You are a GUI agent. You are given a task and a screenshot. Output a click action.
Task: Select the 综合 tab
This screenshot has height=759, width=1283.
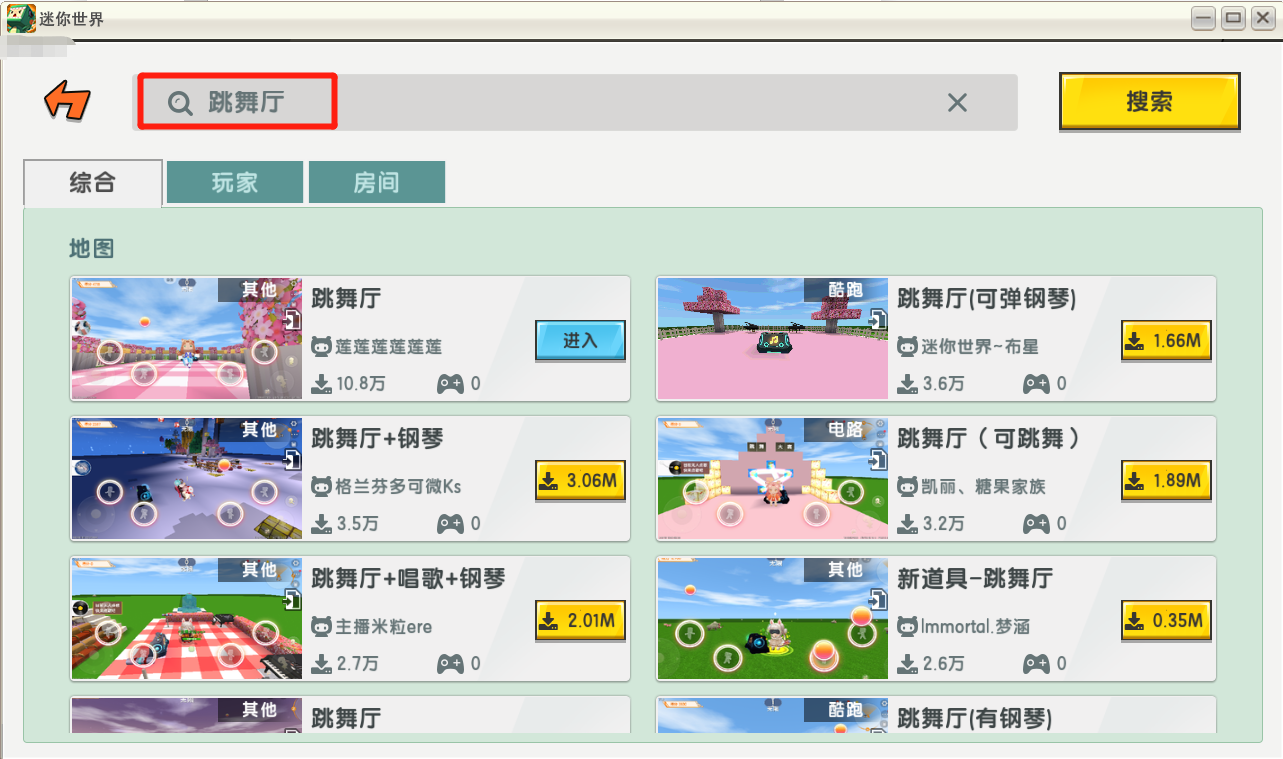tap(93, 183)
